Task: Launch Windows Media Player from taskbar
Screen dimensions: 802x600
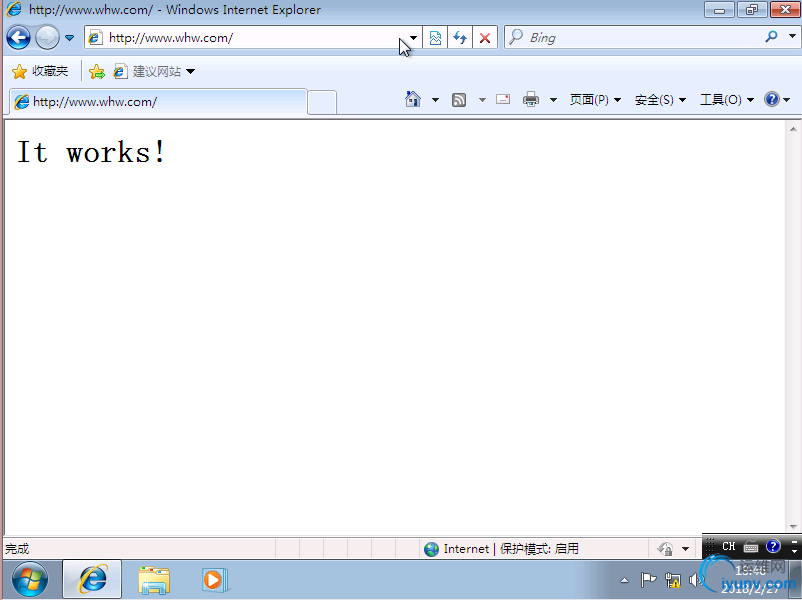Action: (214, 580)
